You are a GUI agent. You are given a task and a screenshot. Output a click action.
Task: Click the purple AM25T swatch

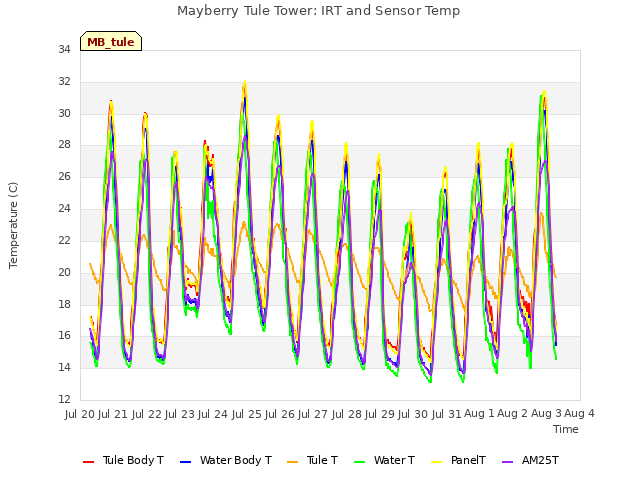(507, 462)
